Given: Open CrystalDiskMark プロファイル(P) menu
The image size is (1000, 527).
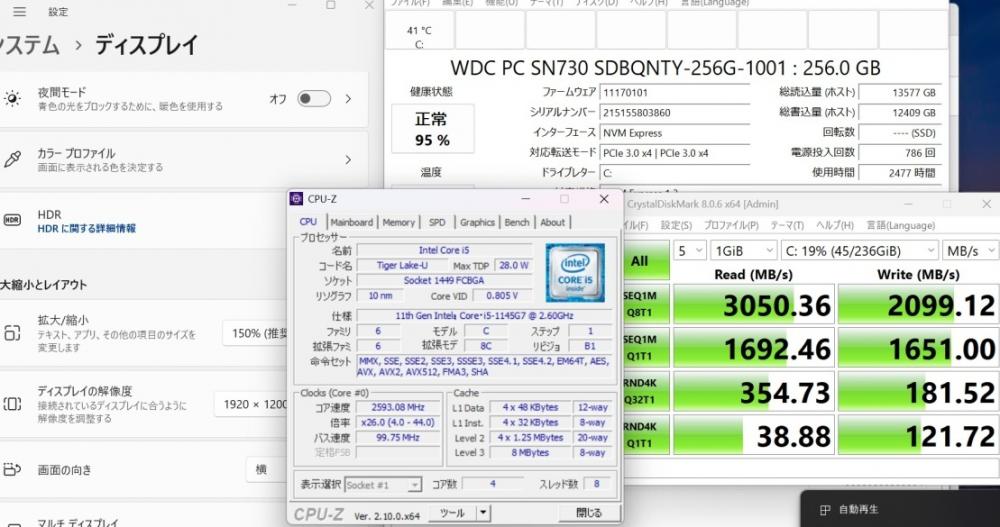Looking at the screenshot, I should 731,226.
